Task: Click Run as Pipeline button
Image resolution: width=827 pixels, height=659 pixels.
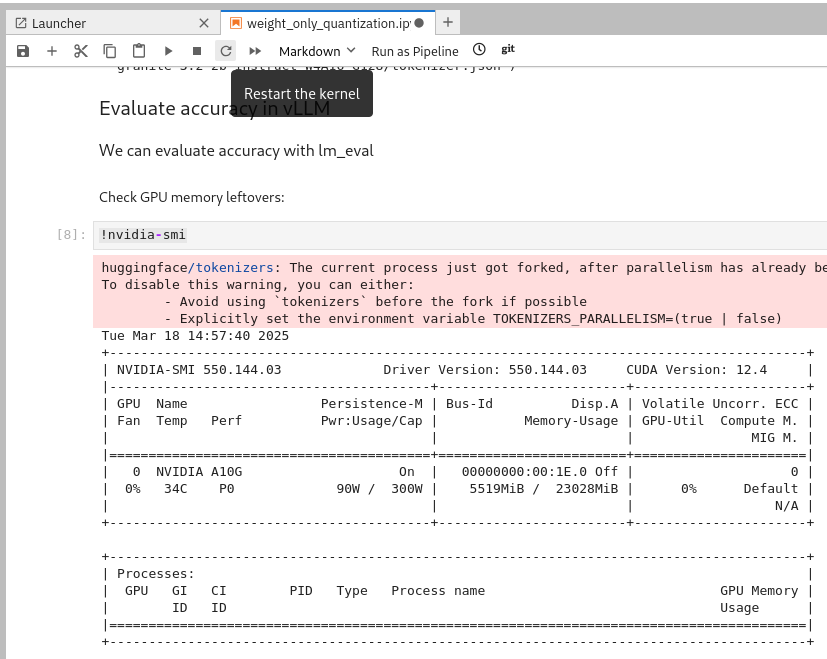Action: (x=415, y=51)
